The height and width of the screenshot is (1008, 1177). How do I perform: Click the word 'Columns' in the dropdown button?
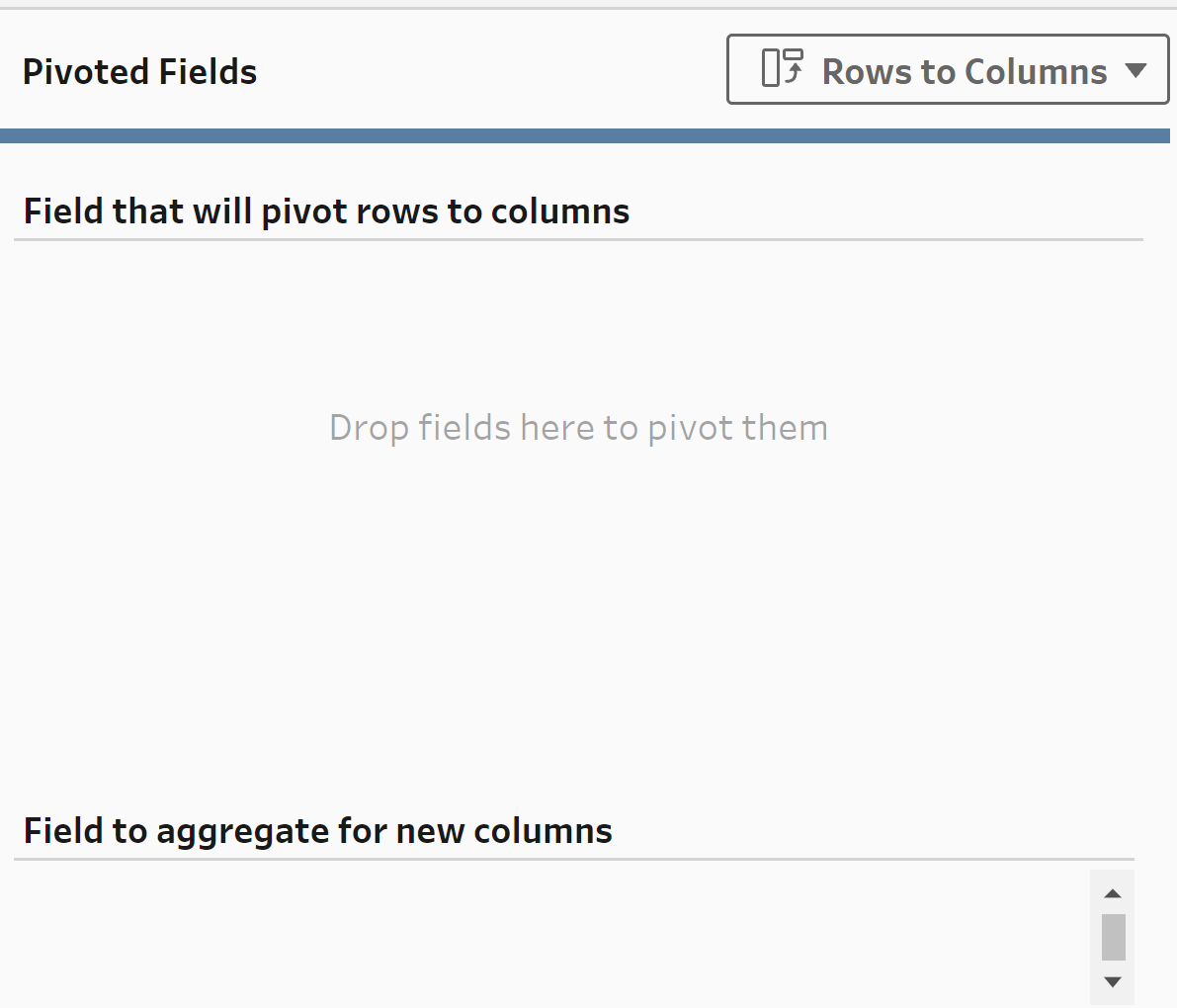coord(1036,71)
